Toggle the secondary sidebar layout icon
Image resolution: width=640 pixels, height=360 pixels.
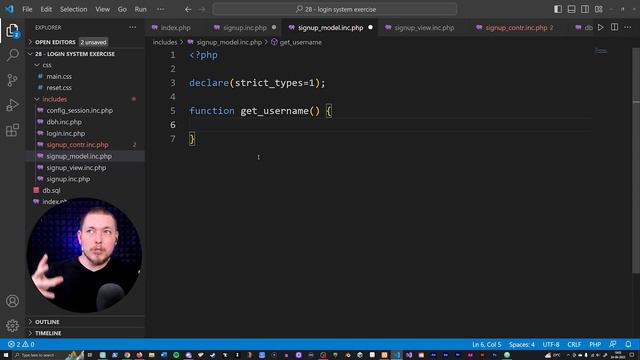tap(585, 9)
